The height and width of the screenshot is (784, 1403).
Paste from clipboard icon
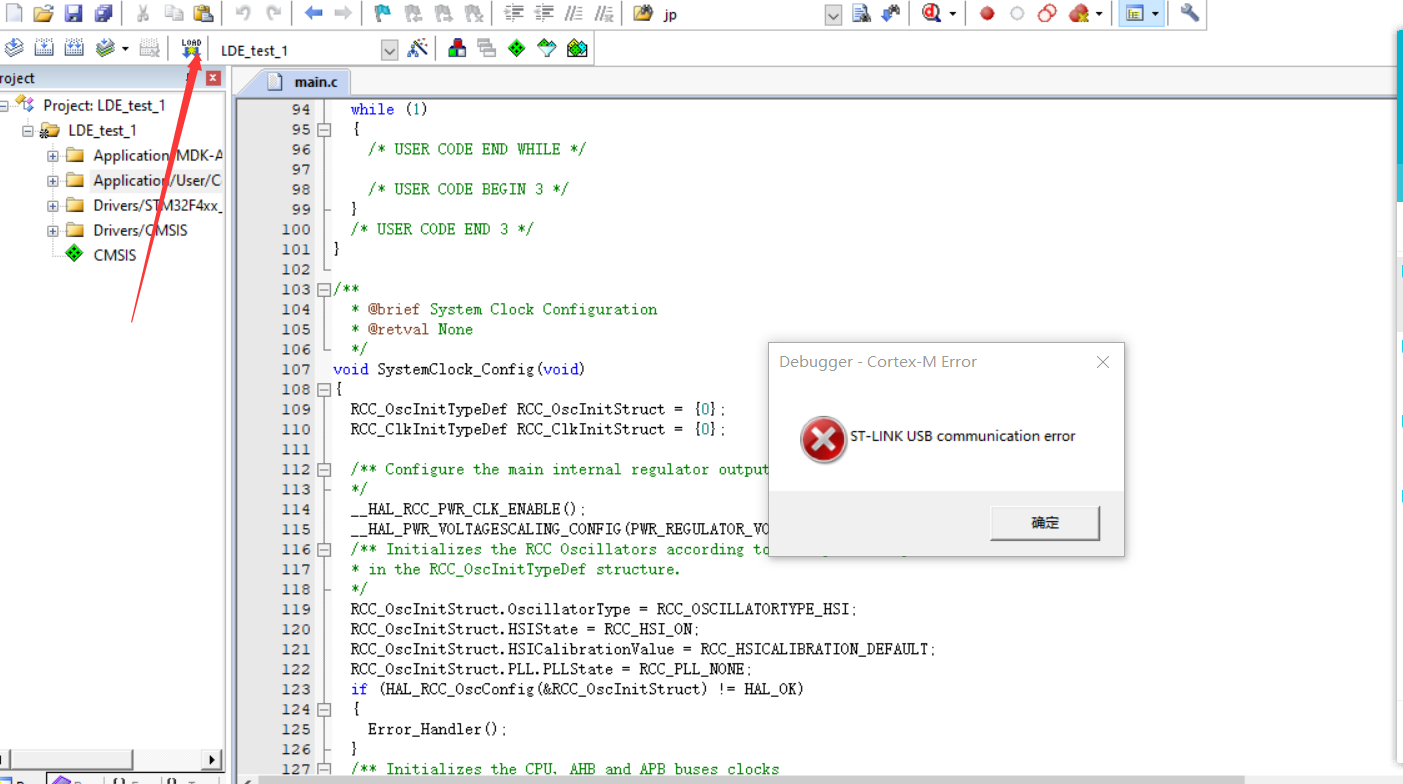click(203, 13)
